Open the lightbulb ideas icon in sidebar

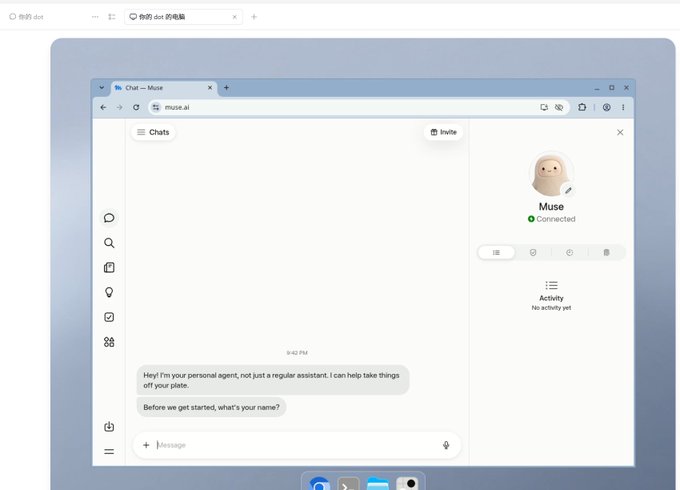pyautogui.click(x=109, y=292)
